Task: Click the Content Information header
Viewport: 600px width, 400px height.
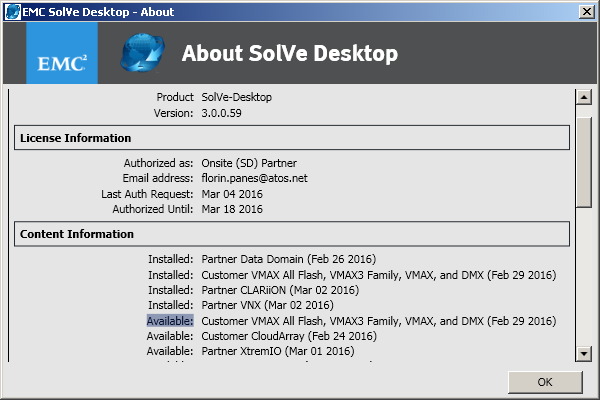Action: click(292, 234)
